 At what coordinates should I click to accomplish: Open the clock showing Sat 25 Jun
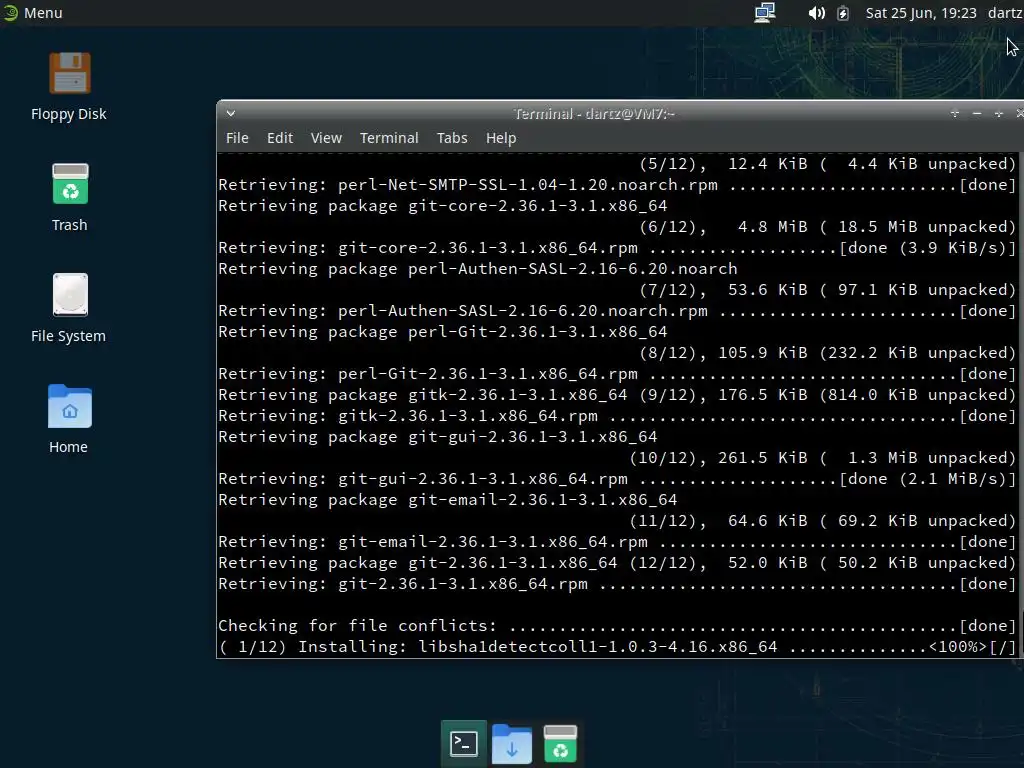point(921,13)
